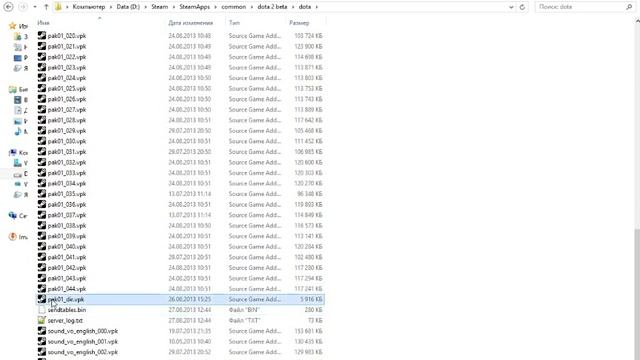Open Data (D:) in the address path
The image size is (640, 360).
(128, 7)
